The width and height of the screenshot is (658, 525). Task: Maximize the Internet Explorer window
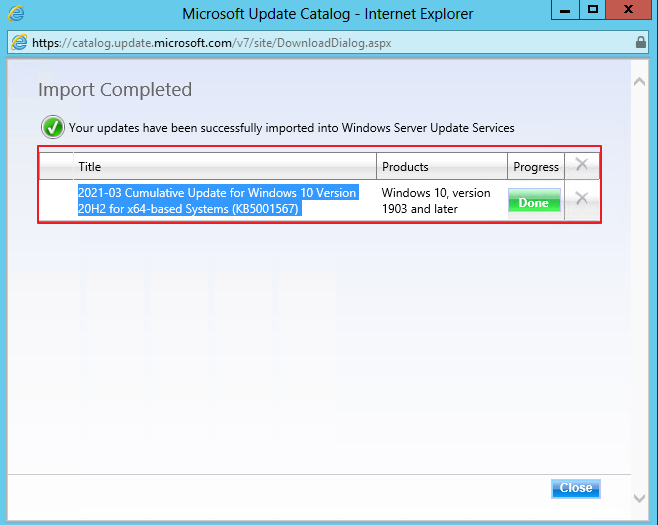(x=592, y=10)
